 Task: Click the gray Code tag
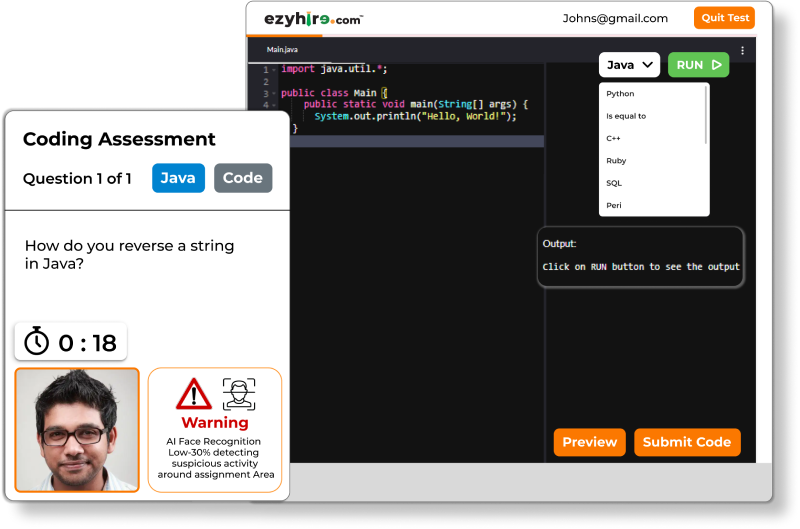[x=243, y=178]
